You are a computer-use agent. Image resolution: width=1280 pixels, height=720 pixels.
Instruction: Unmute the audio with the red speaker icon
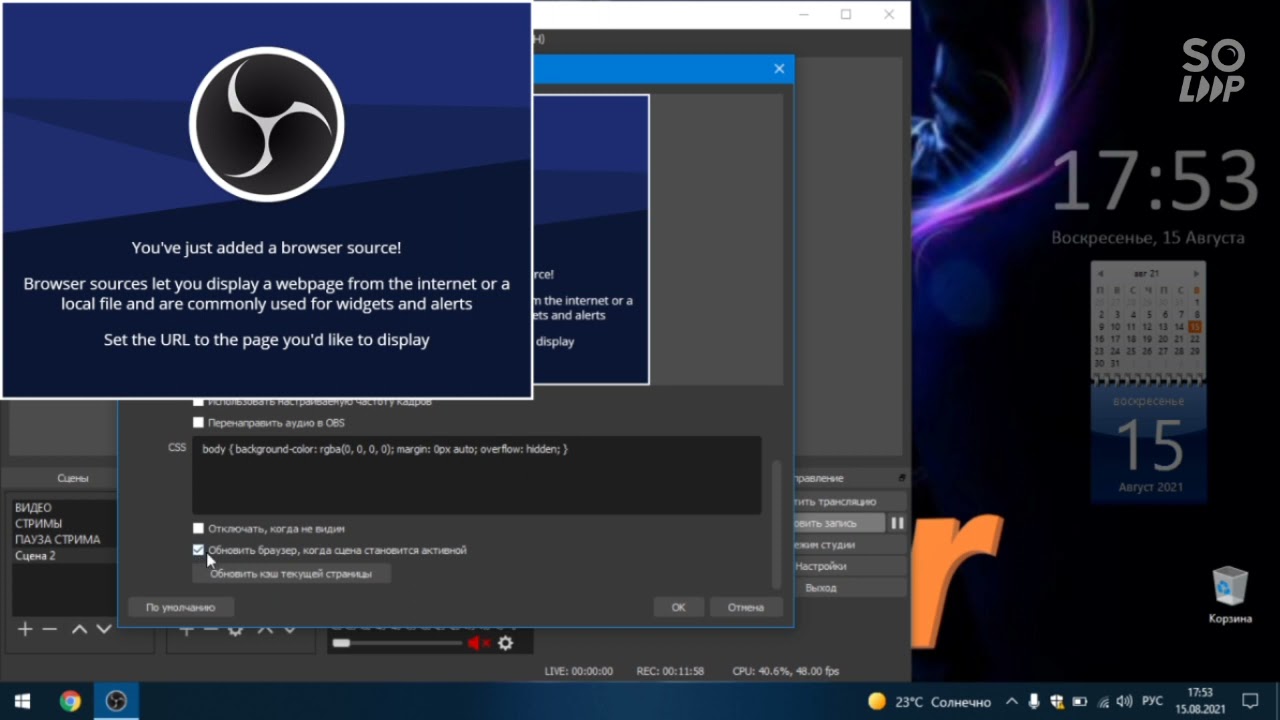[x=479, y=643]
